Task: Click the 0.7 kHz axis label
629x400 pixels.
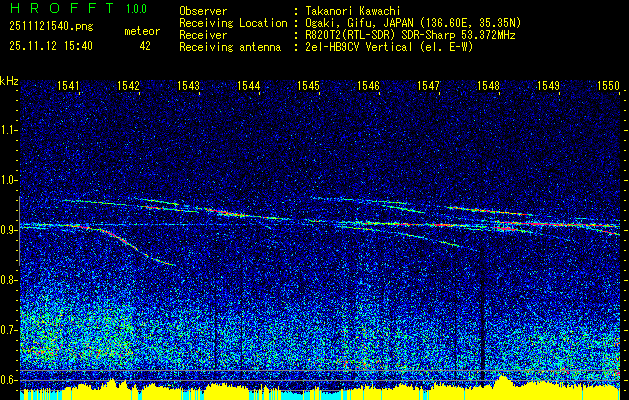Action: (x=8, y=330)
